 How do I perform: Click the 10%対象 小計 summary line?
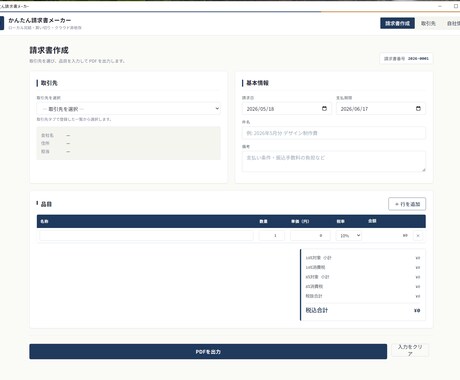(363, 258)
